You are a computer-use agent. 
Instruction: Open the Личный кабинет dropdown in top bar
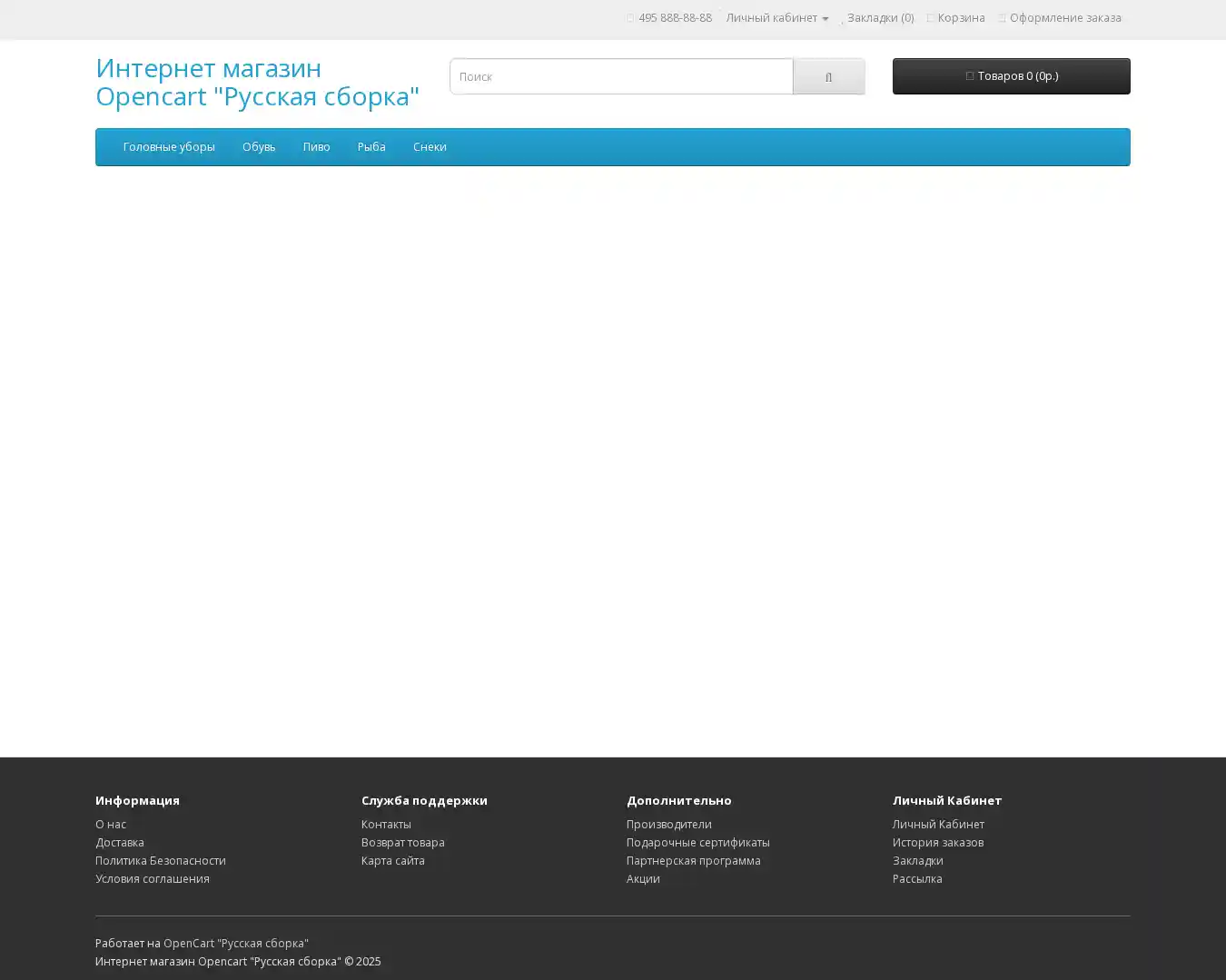[776, 18]
